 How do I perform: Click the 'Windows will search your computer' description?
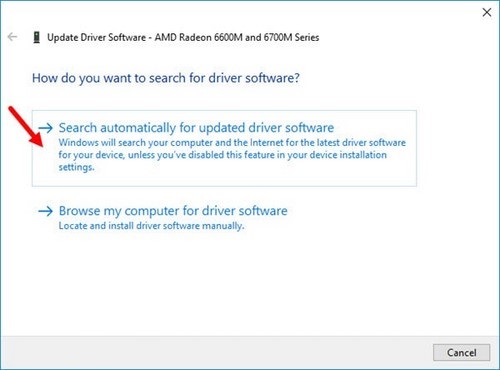pos(232,155)
